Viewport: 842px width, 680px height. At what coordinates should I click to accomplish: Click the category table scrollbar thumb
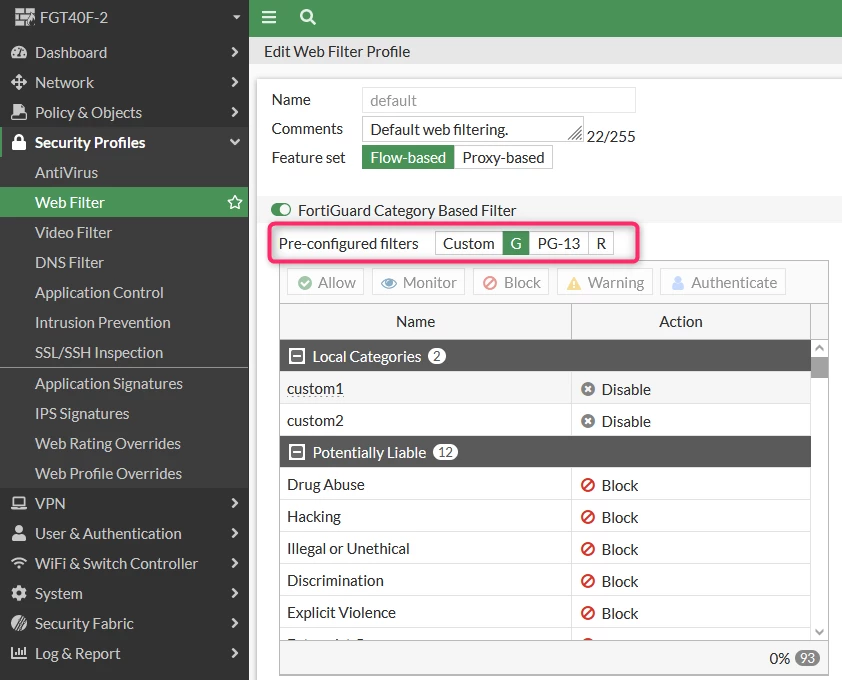point(819,368)
